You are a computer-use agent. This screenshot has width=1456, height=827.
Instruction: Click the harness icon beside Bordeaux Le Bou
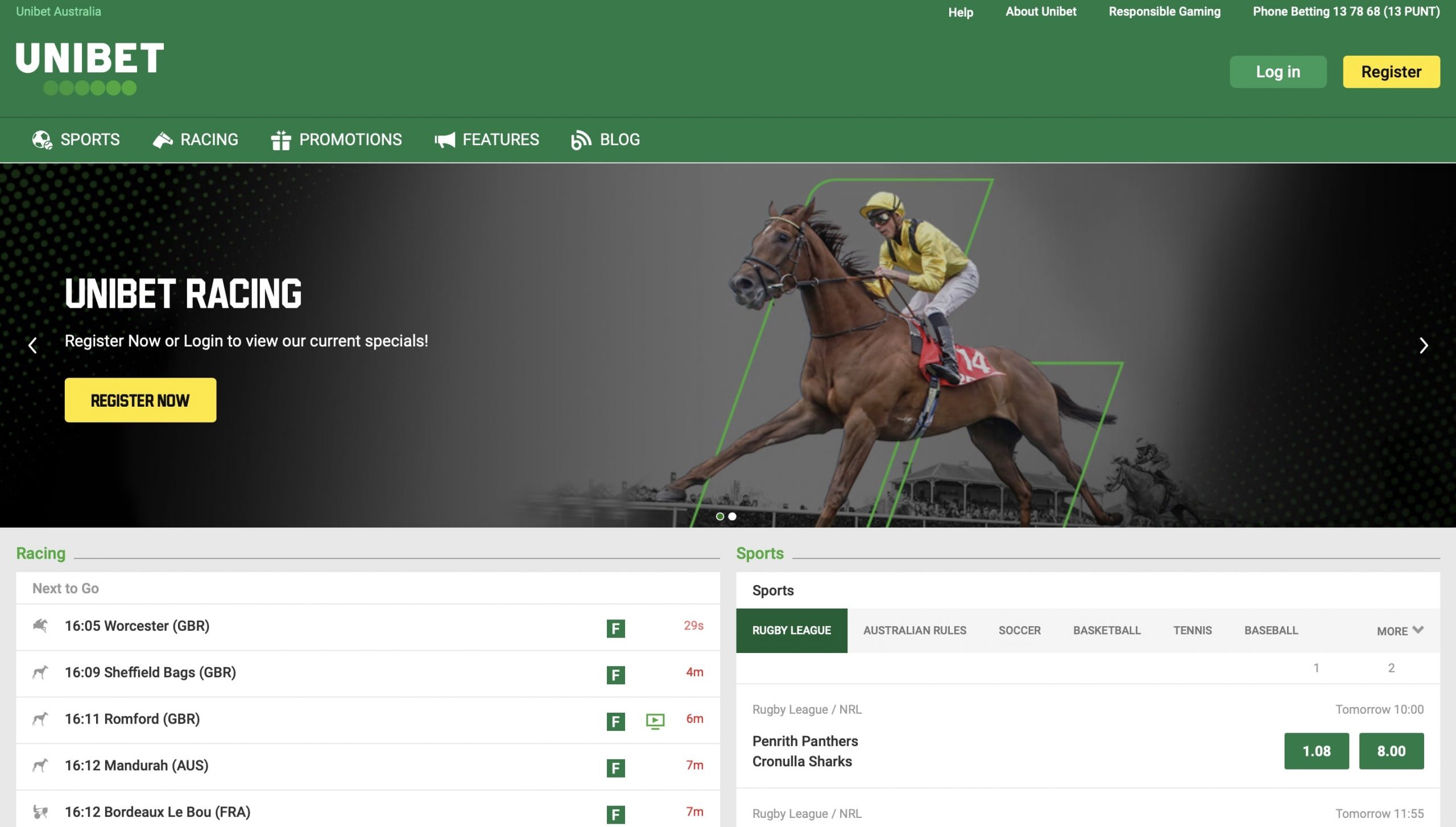click(40, 812)
